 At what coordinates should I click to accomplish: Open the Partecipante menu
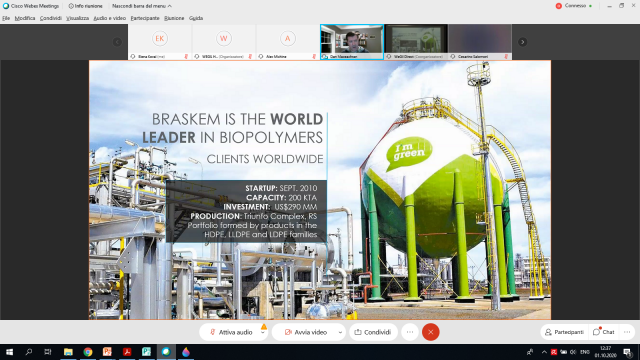coord(145,18)
